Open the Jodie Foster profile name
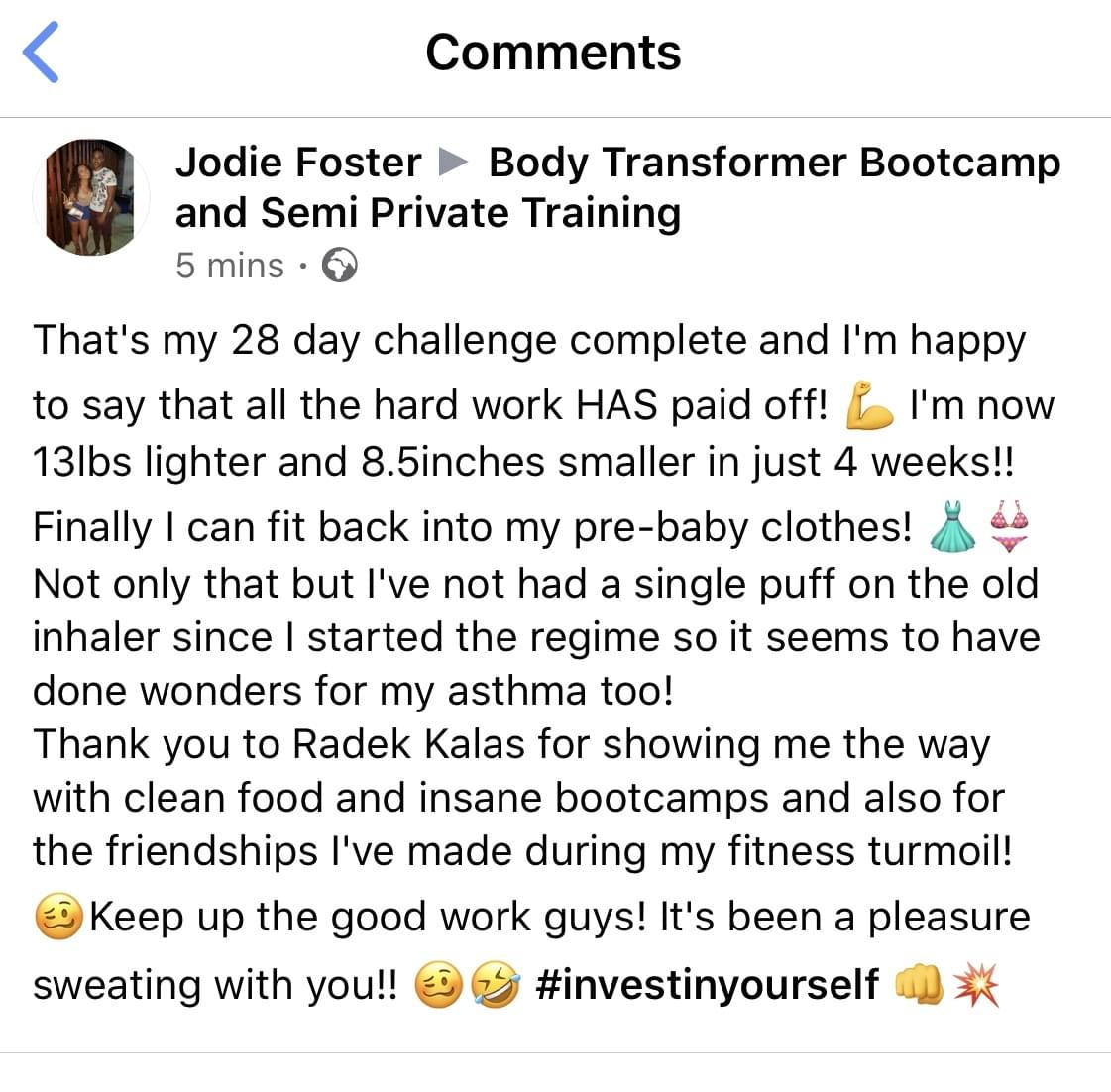The image size is (1111, 1092). point(298,163)
